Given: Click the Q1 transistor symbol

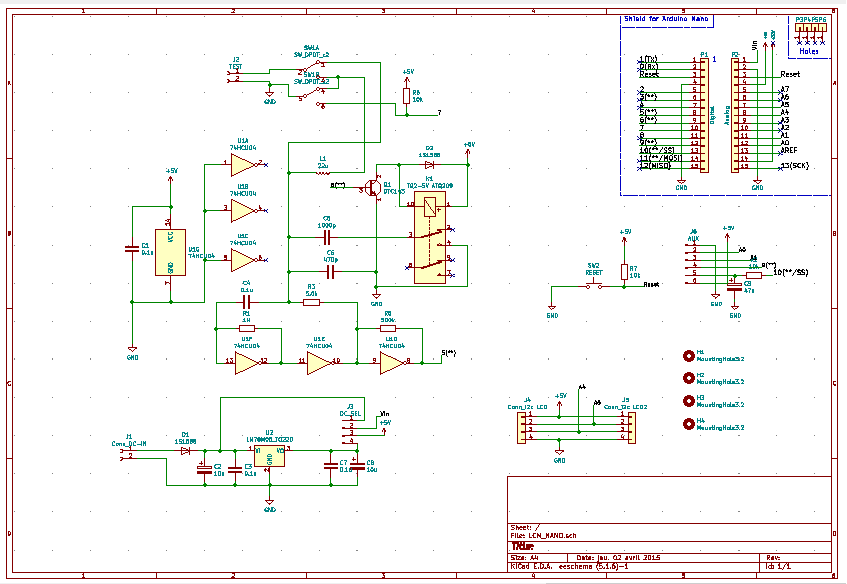Looking at the screenshot, I should [x=376, y=186].
